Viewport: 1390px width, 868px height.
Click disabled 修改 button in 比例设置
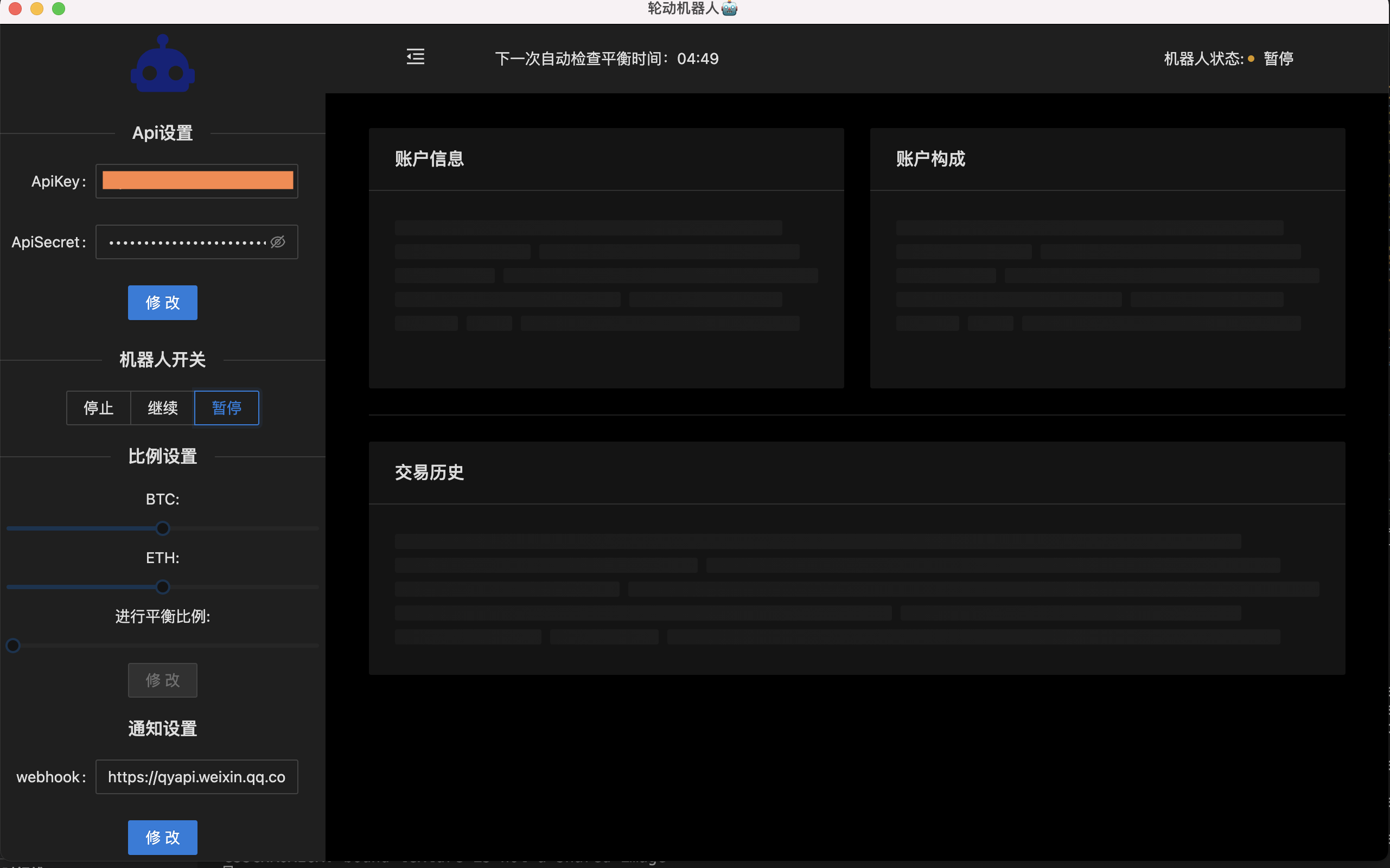162,680
